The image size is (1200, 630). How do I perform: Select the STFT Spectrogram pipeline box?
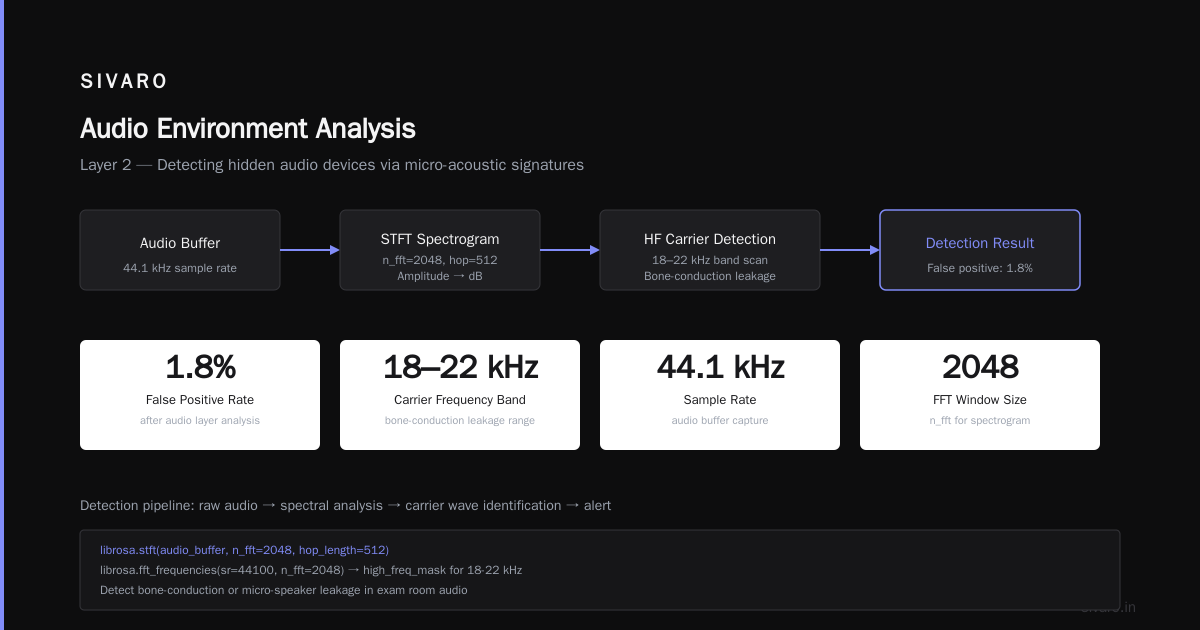click(x=440, y=250)
